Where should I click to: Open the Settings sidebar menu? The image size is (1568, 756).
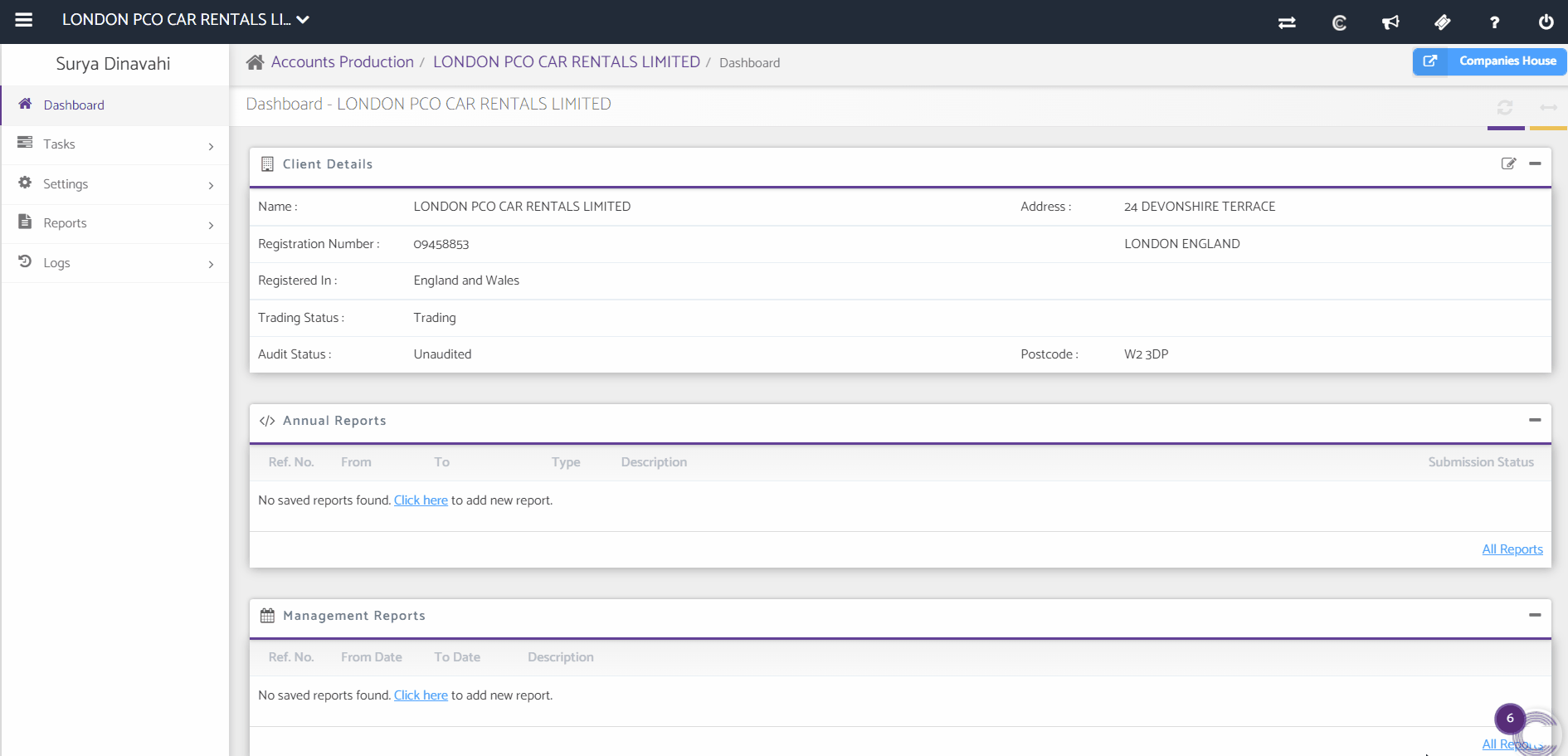click(114, 184)
